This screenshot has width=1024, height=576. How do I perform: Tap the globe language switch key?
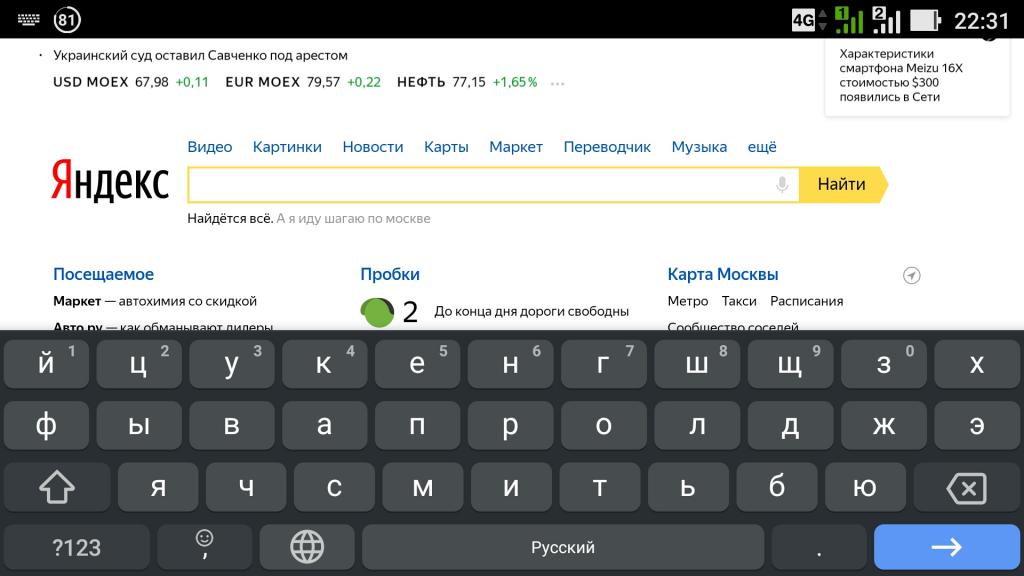click(307, 547)
